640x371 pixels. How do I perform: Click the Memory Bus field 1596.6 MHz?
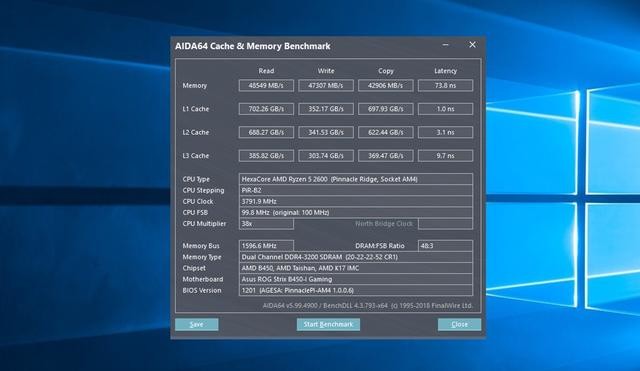point(266,246)
